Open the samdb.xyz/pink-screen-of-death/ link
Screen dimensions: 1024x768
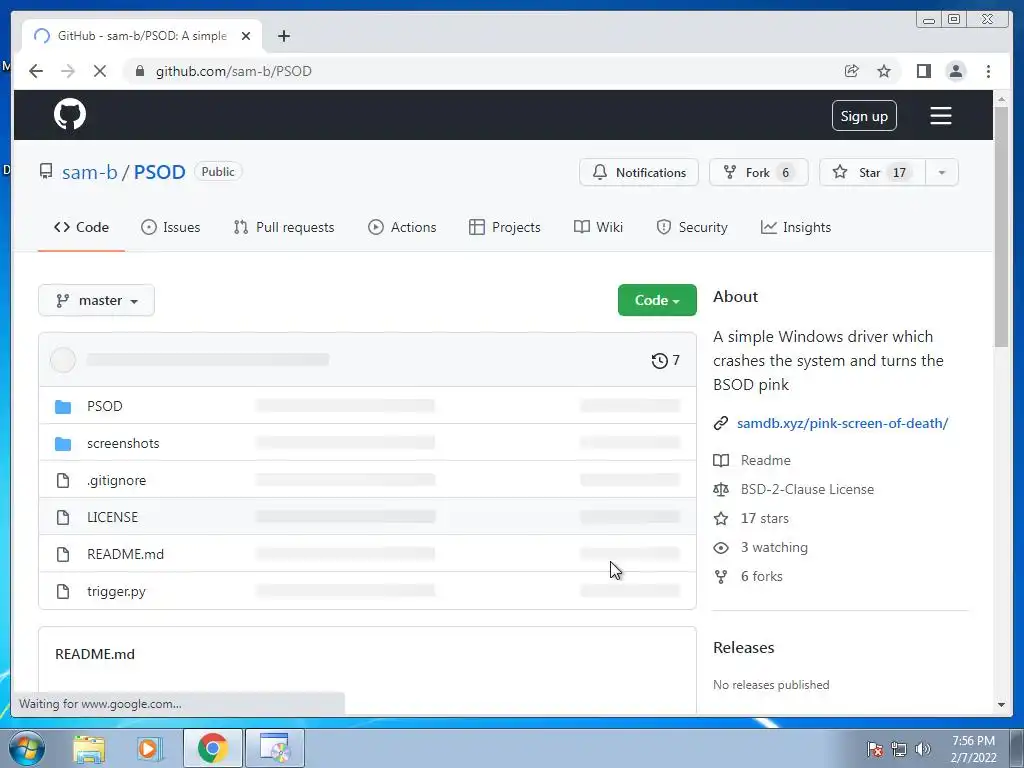(842, 423)
